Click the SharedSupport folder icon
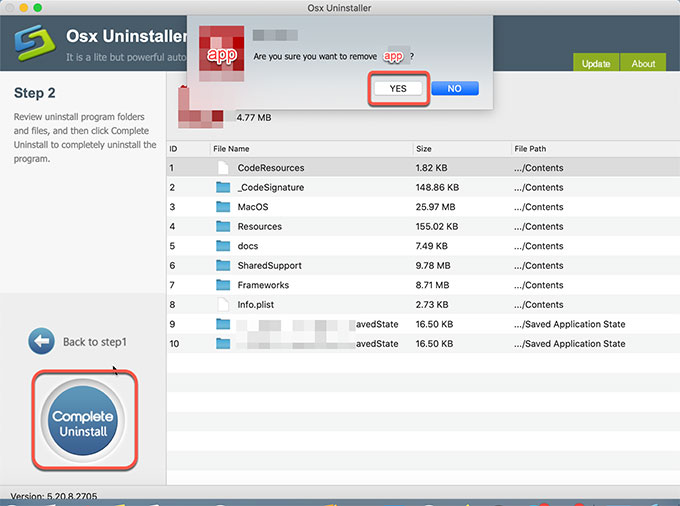This screenshot has height=506, width=680. (x=223, y=265)
